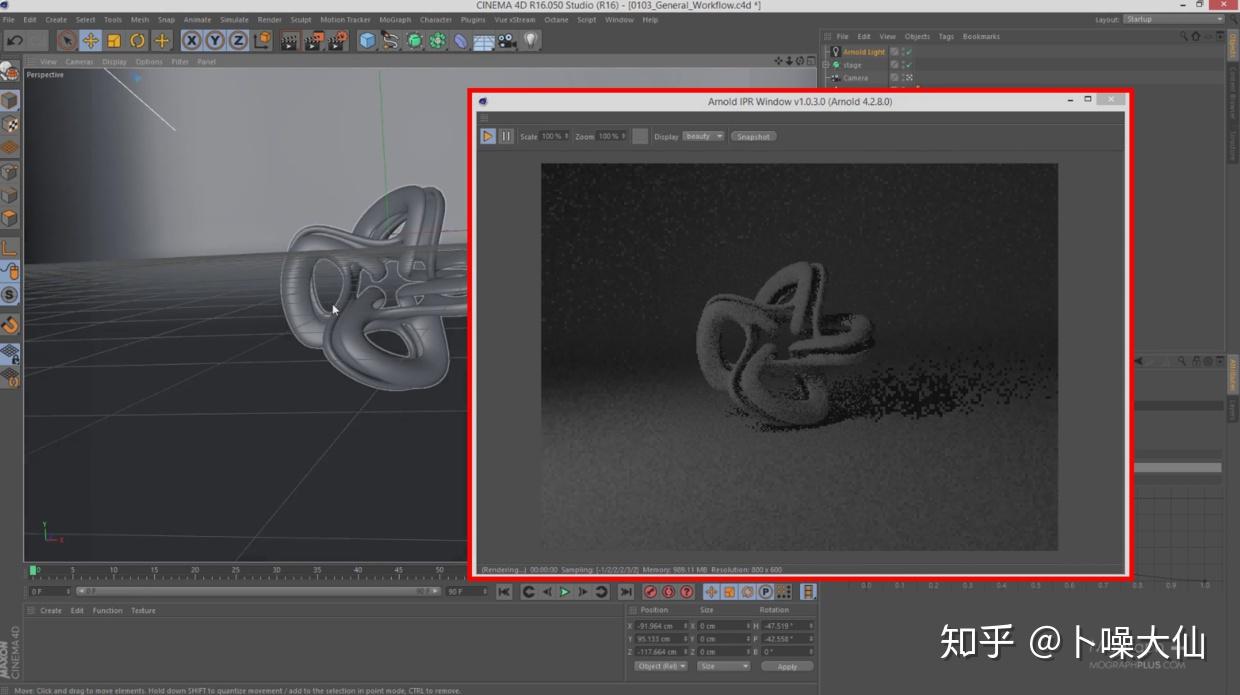Screen dimensions: 1240x695
Task: Open the beauty Display dropdown in Arnold IPR
Action: [x=701, y=136]
